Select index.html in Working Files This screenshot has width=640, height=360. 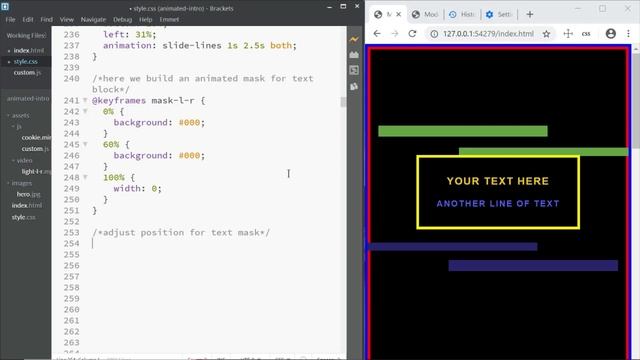click(29, 51)
